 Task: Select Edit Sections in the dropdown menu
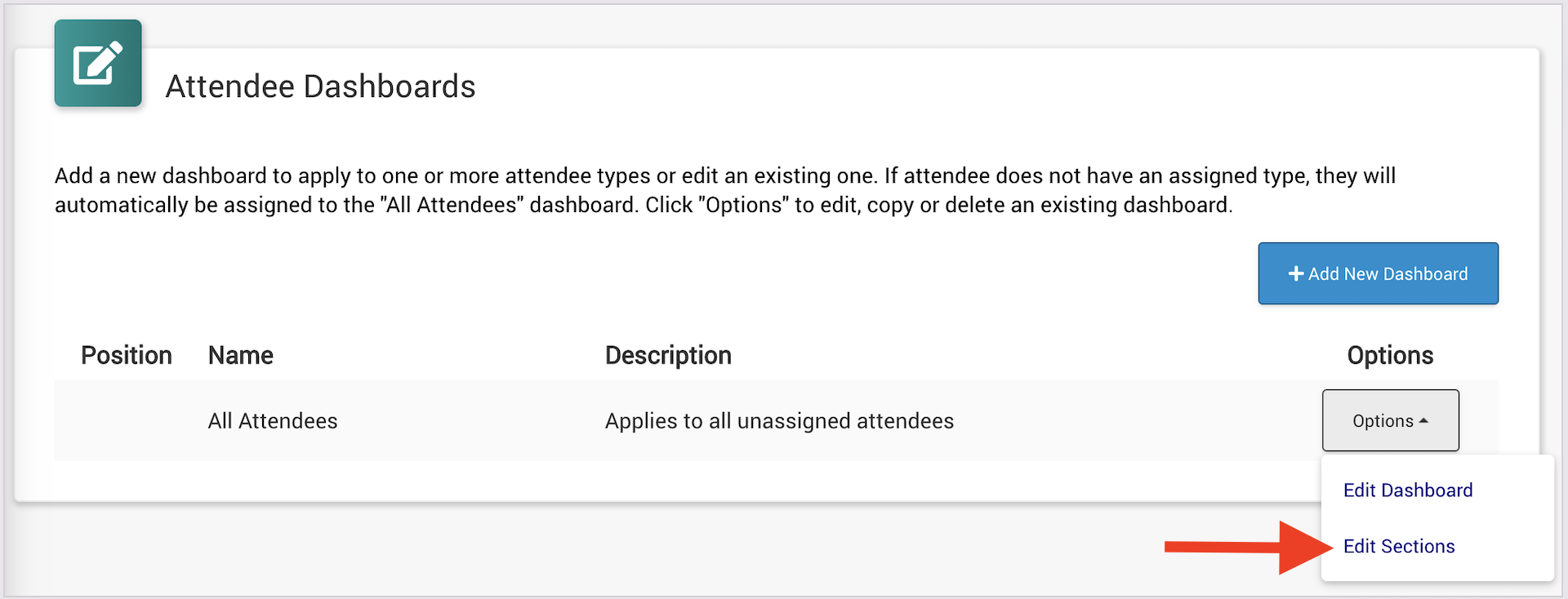(x=1398, y=547)
